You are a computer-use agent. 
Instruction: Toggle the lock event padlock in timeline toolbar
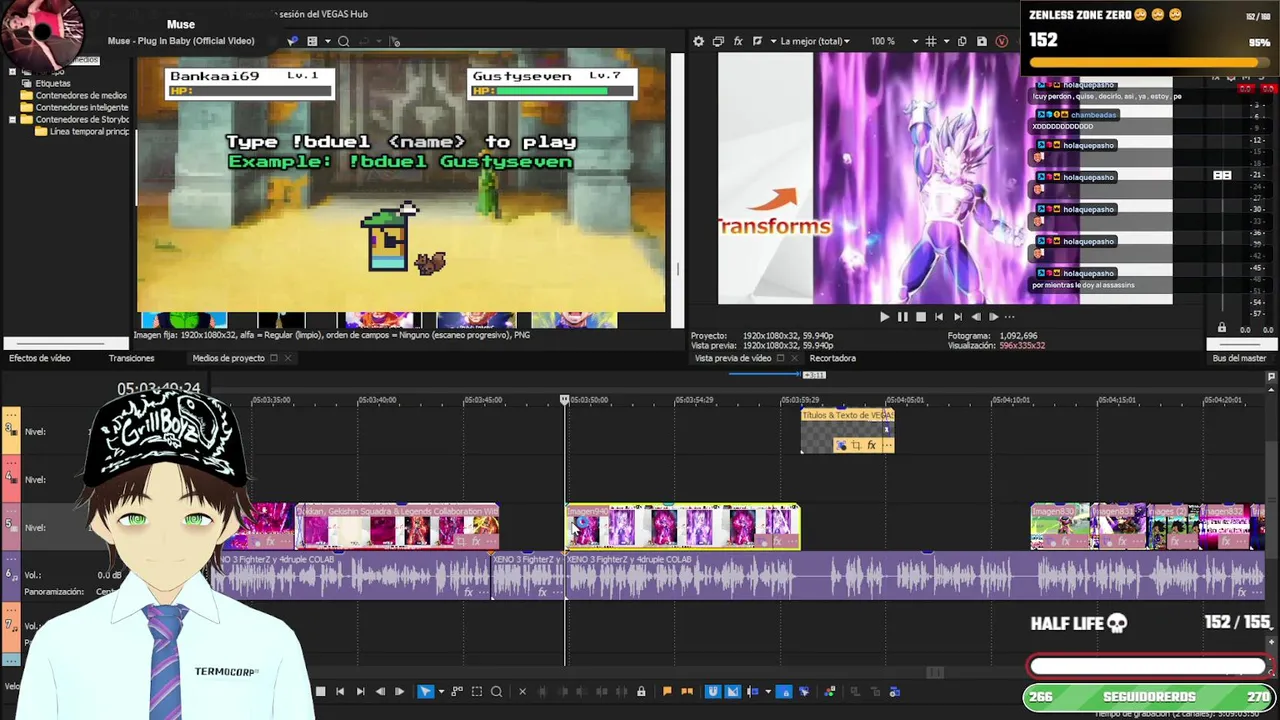(x=641, y=691)
